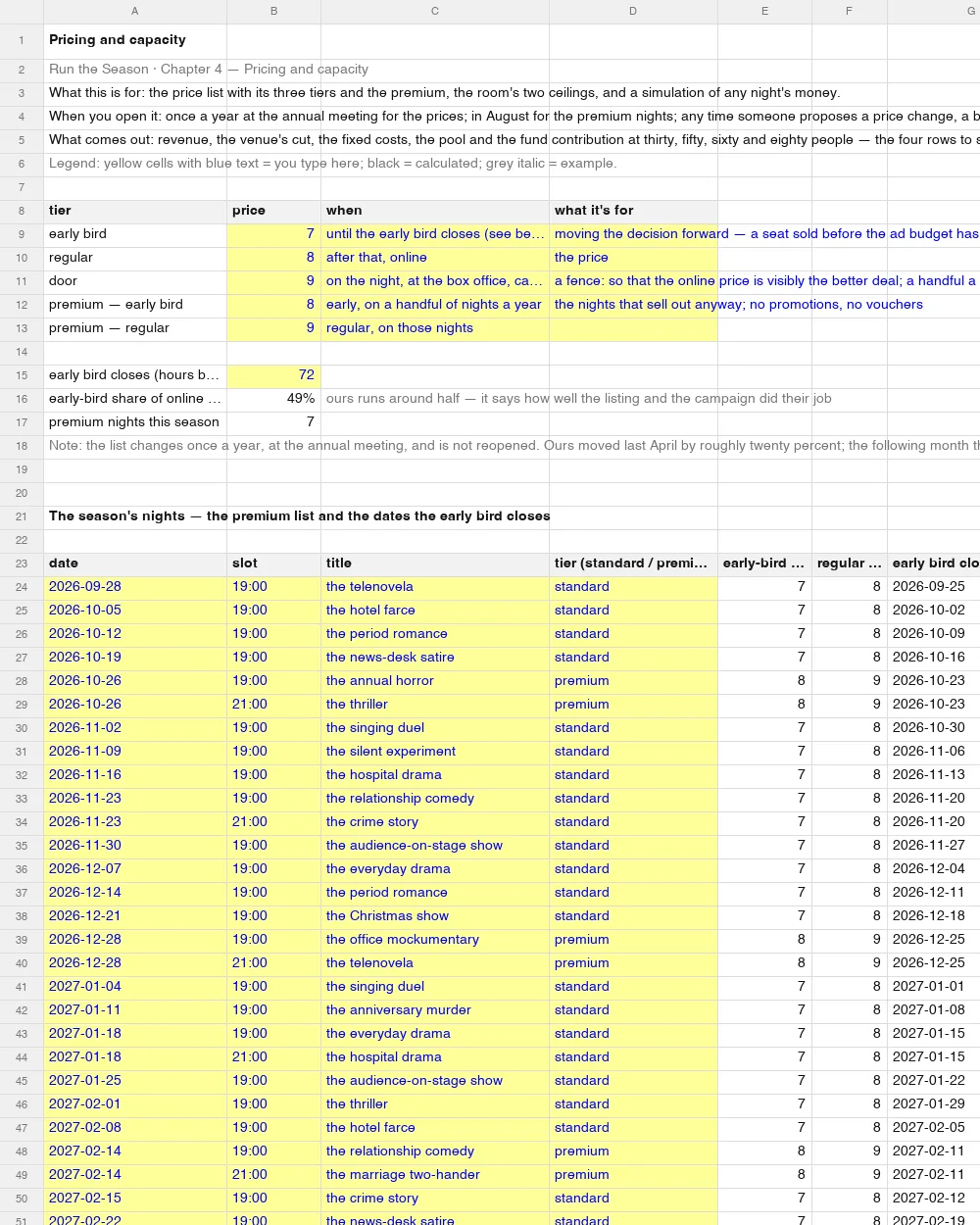Select column A header
Image resolution: width=980 pixels, height=1225 pixels.
click(135, 11)
